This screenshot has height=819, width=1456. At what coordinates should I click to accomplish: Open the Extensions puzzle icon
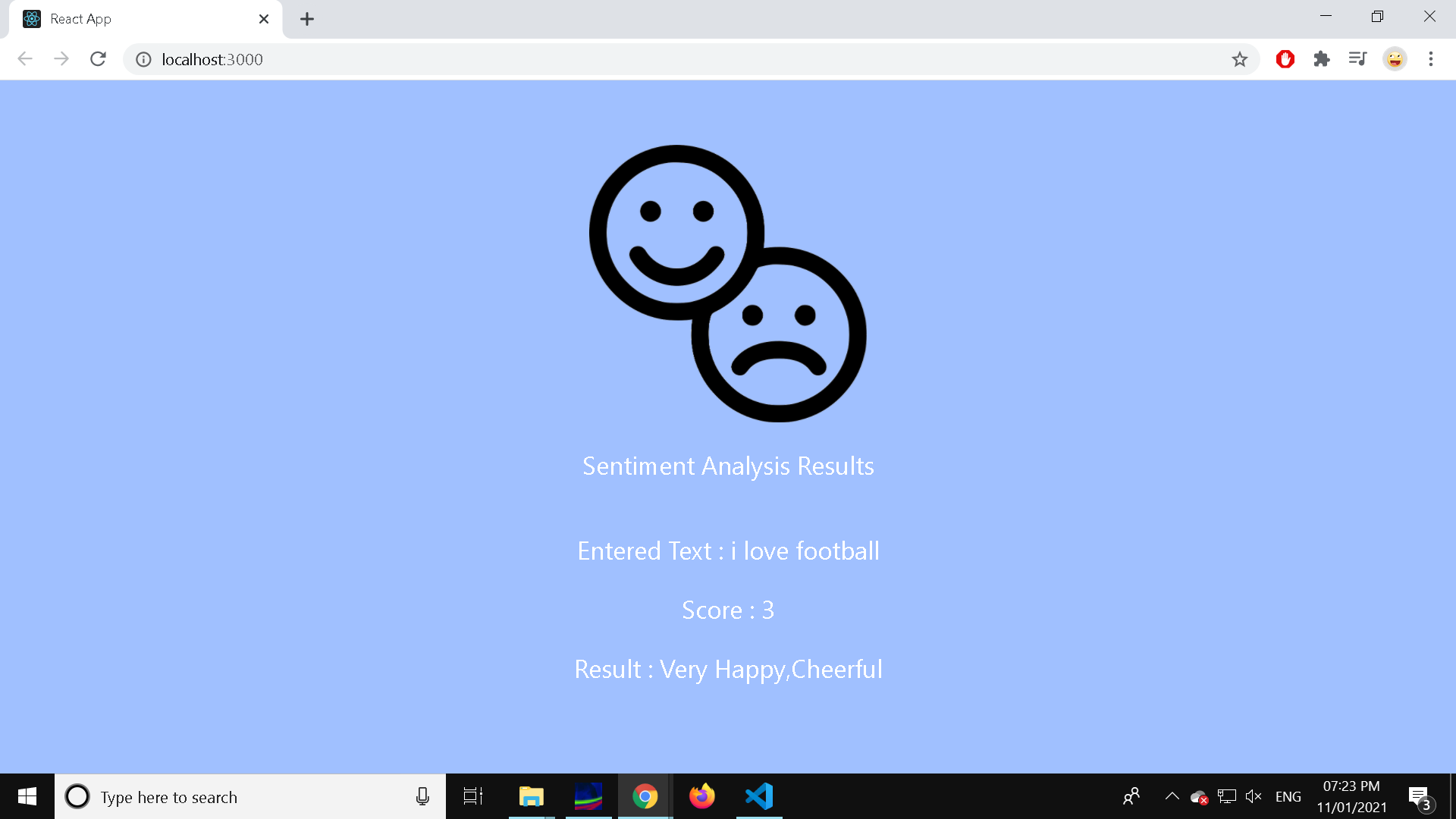click(x=1322, y=59)
